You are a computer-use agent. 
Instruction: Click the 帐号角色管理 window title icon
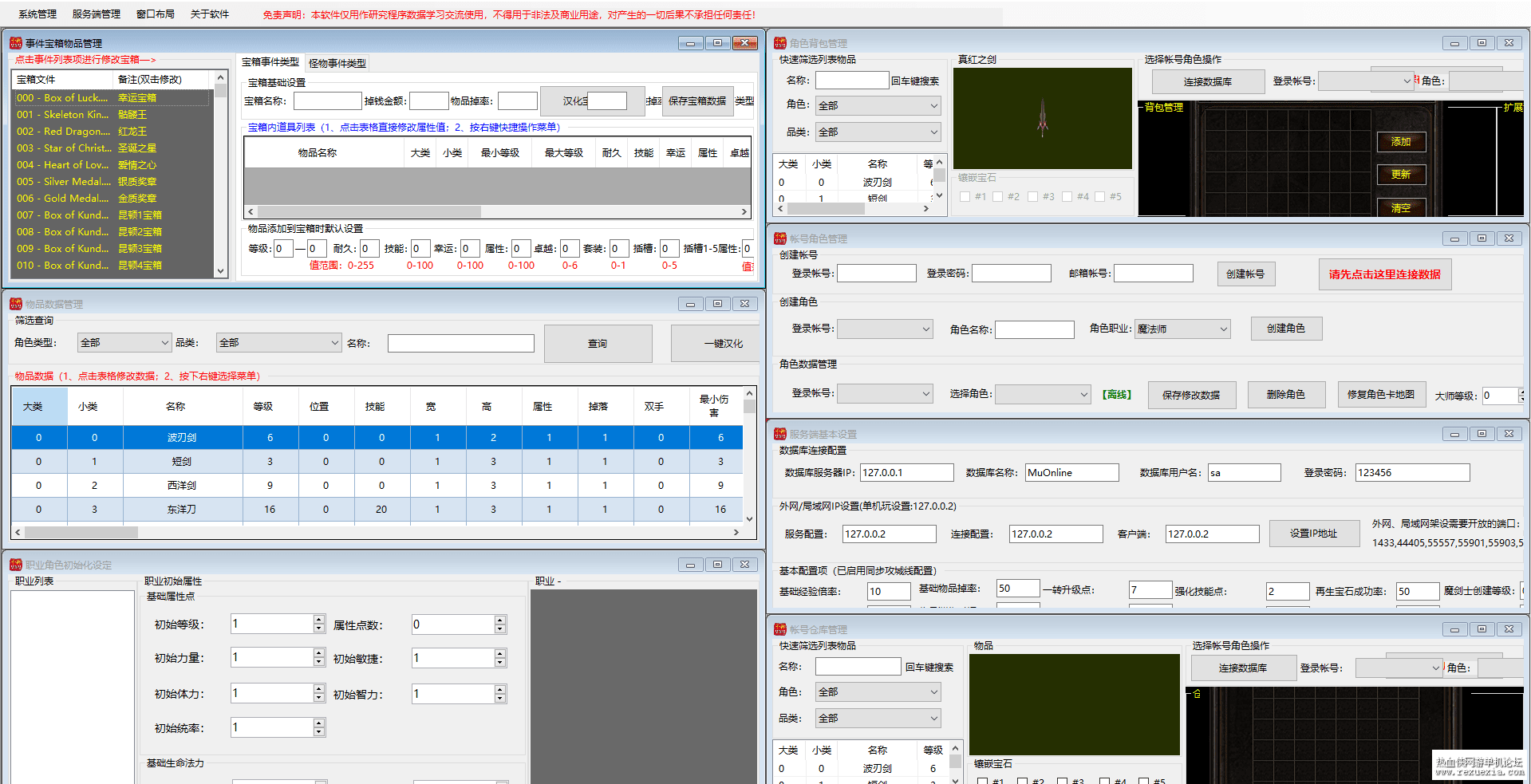tap(780, 238)
